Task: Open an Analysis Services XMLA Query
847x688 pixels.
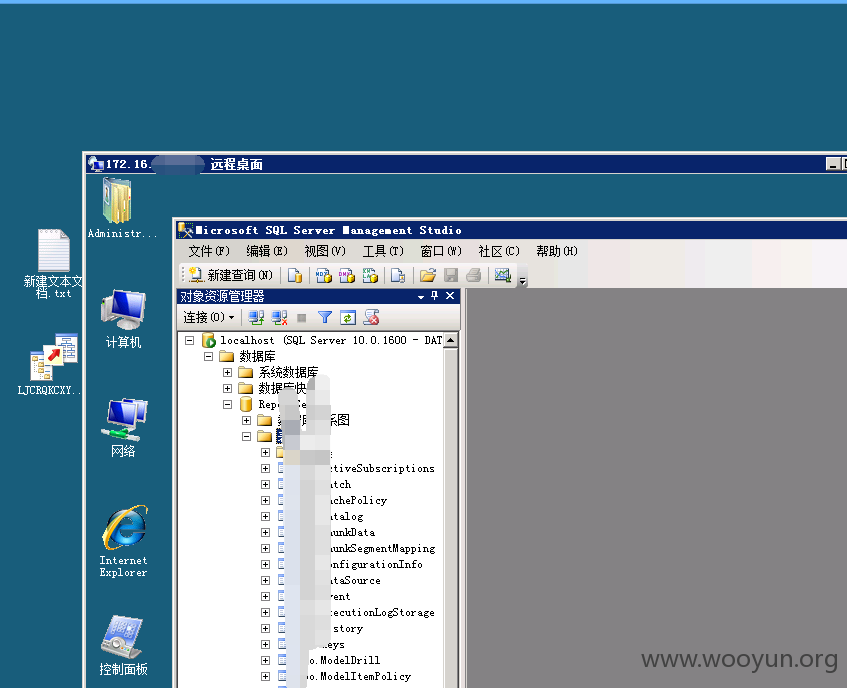Action: 370,275
